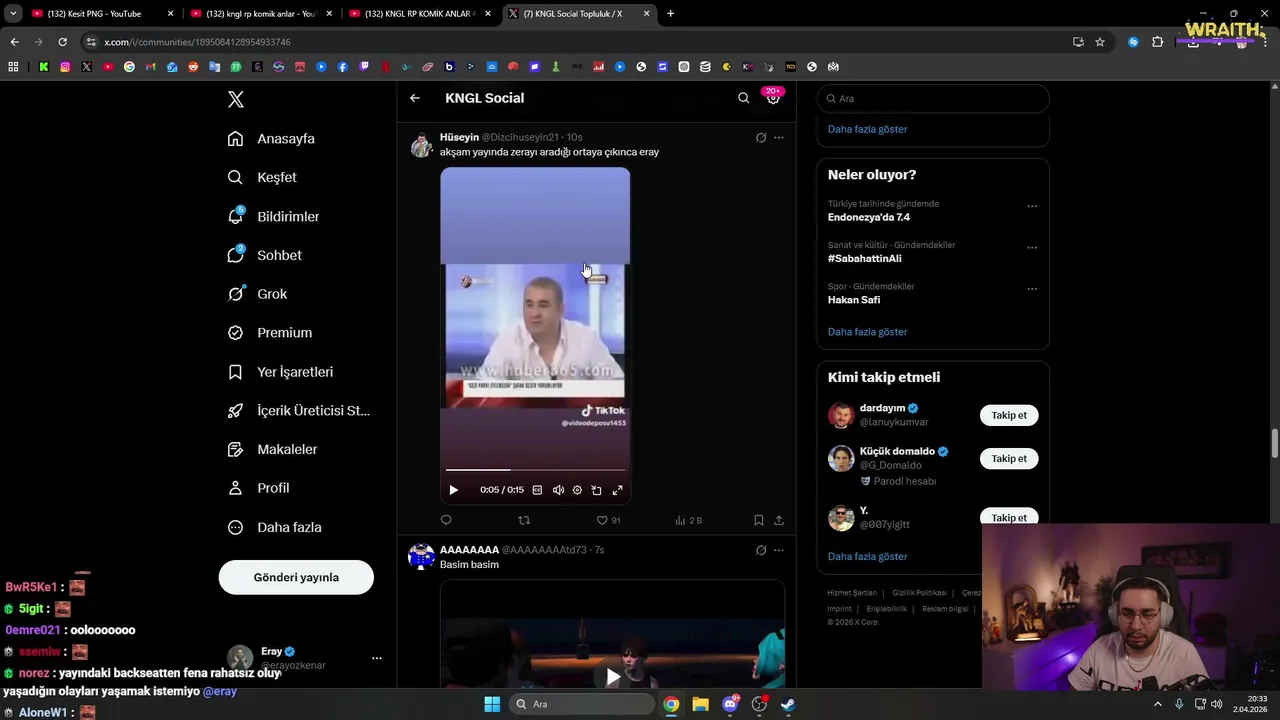The image size is (1280, 720).
Task: Reply to Hüseyin post
Action: click(x=446, y=520)
